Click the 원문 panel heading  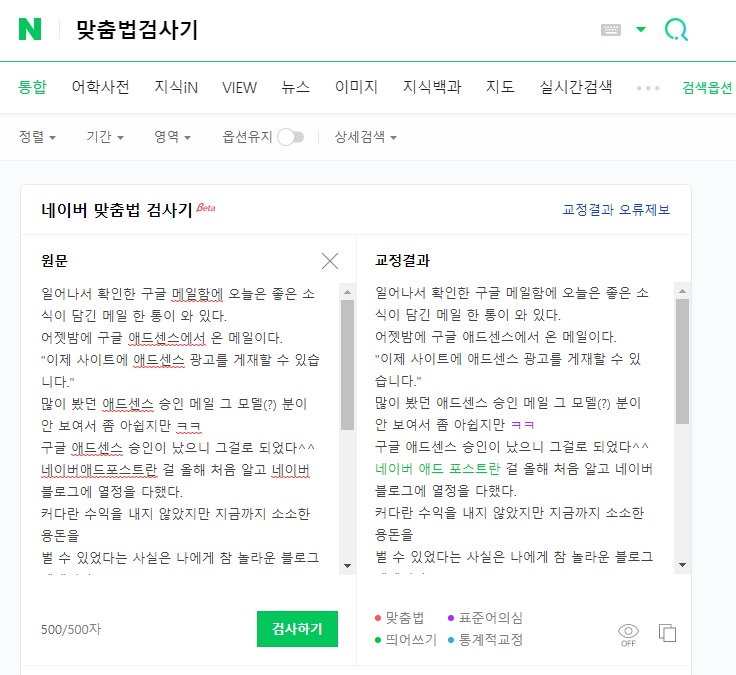[54, 261]
